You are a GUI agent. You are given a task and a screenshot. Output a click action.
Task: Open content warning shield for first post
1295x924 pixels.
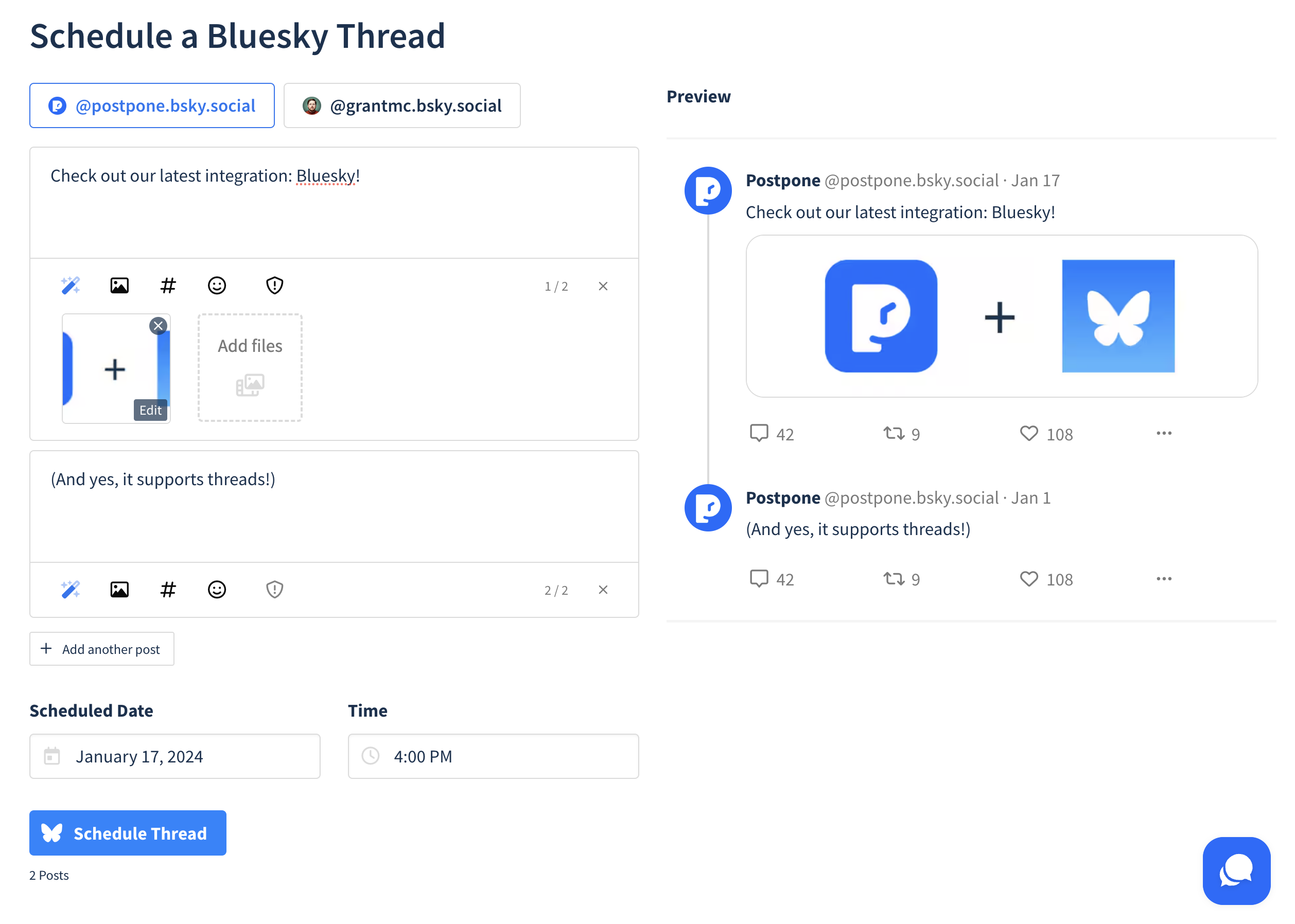pos(274,285)
